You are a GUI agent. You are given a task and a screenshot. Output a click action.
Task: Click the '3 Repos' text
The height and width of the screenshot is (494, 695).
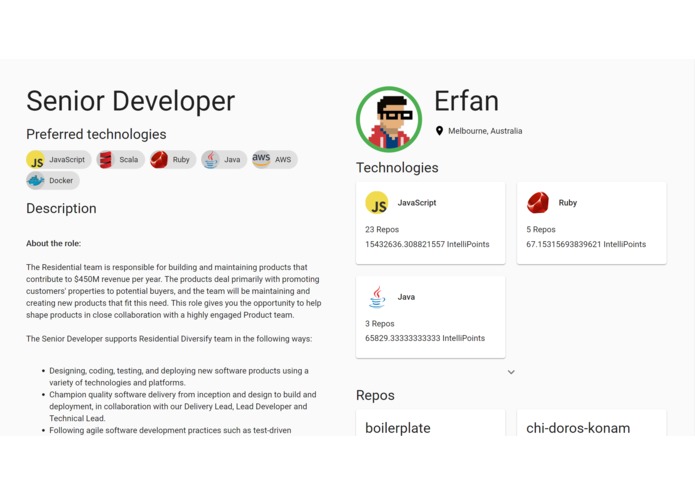click(x=380, y=324)
